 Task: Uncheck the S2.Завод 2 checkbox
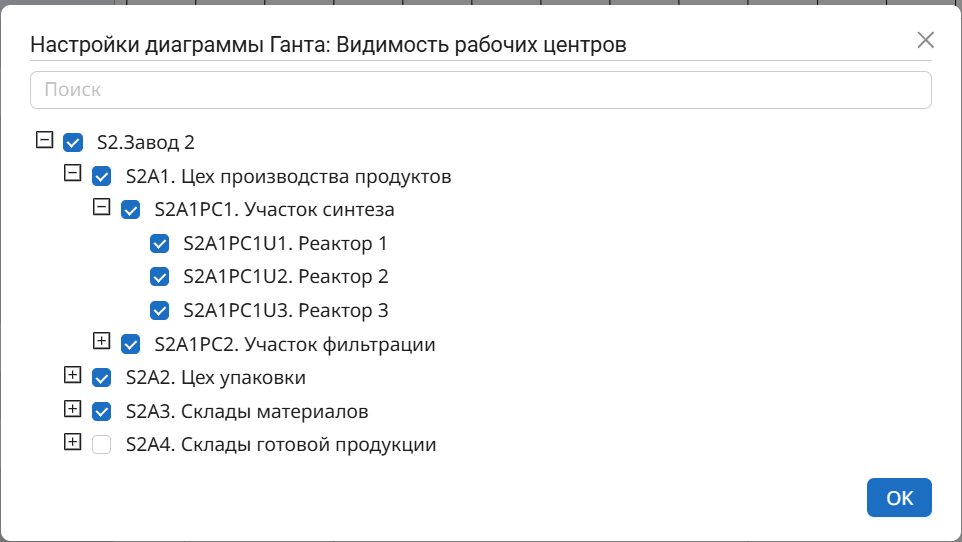coord(73,143)
